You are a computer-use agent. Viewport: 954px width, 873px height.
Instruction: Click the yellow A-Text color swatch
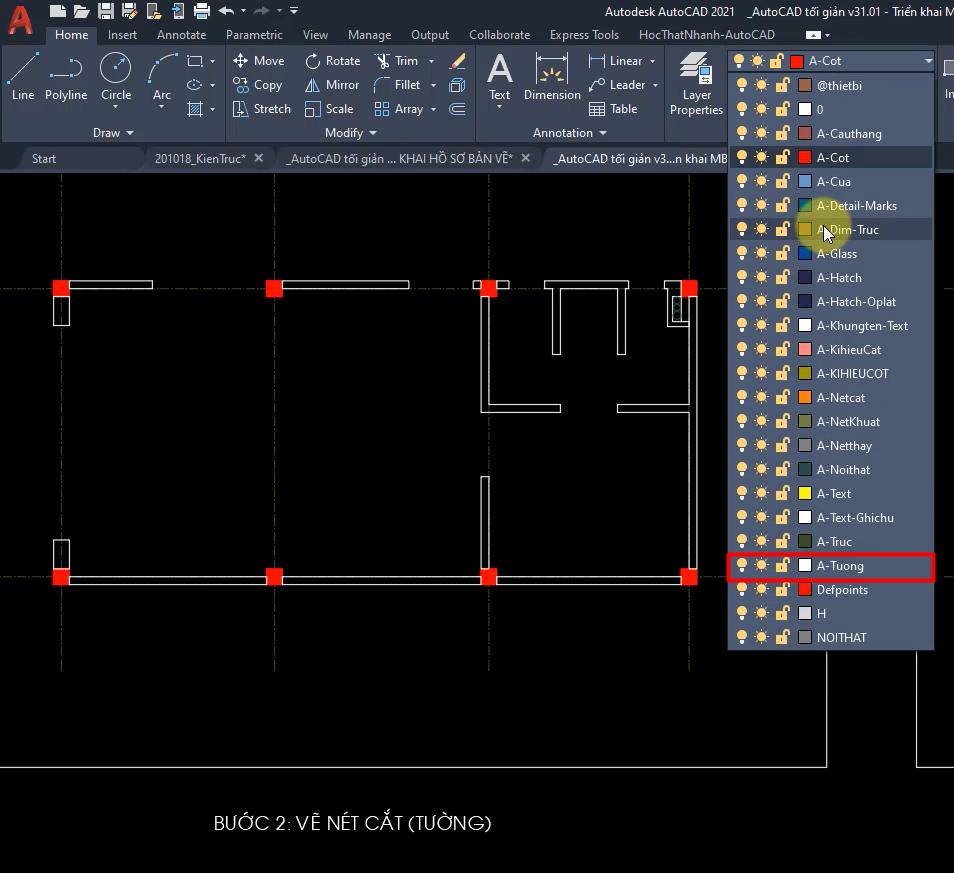coord(805,494)
